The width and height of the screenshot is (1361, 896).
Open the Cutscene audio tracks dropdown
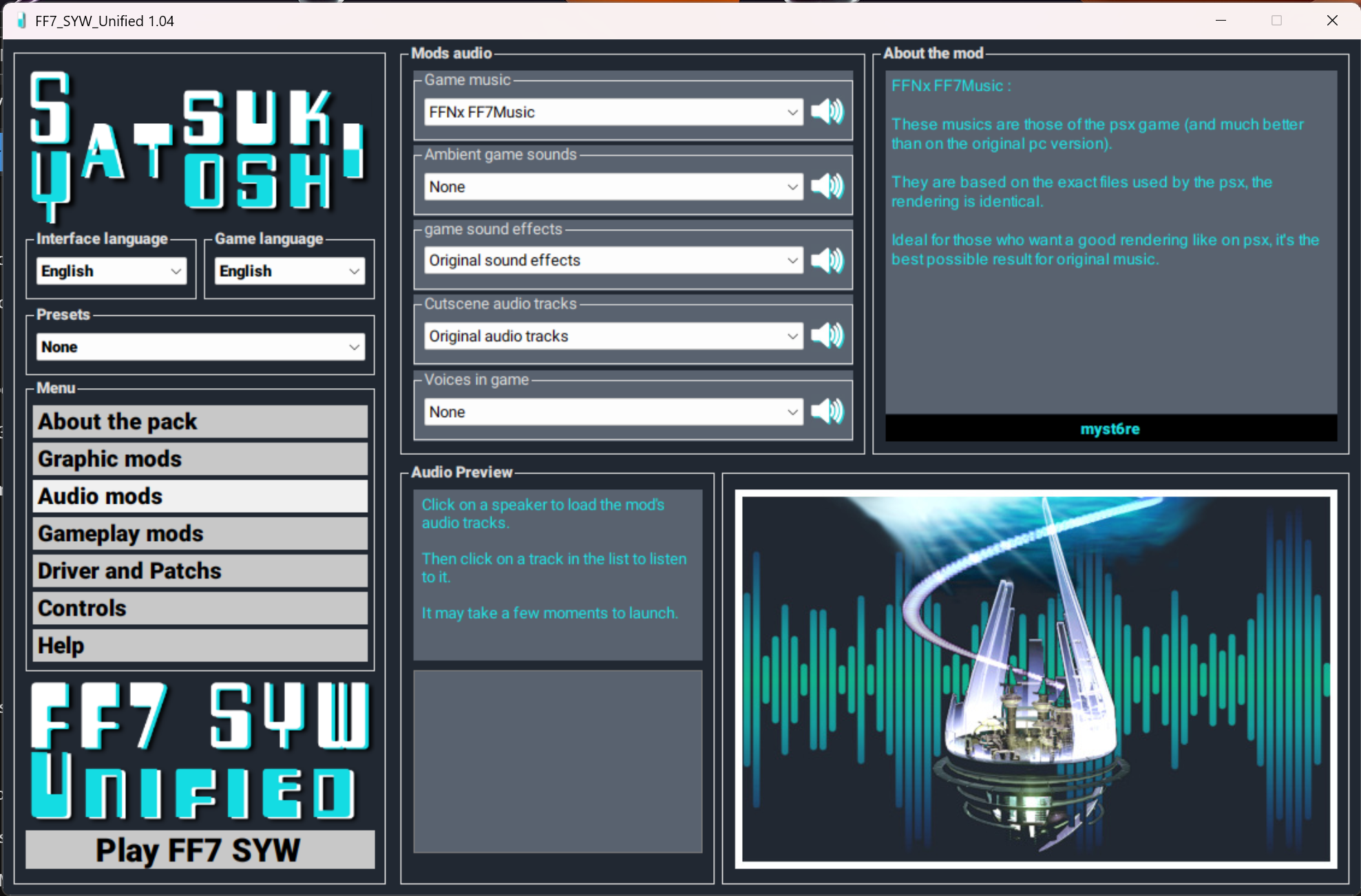[x=613, y=336]
